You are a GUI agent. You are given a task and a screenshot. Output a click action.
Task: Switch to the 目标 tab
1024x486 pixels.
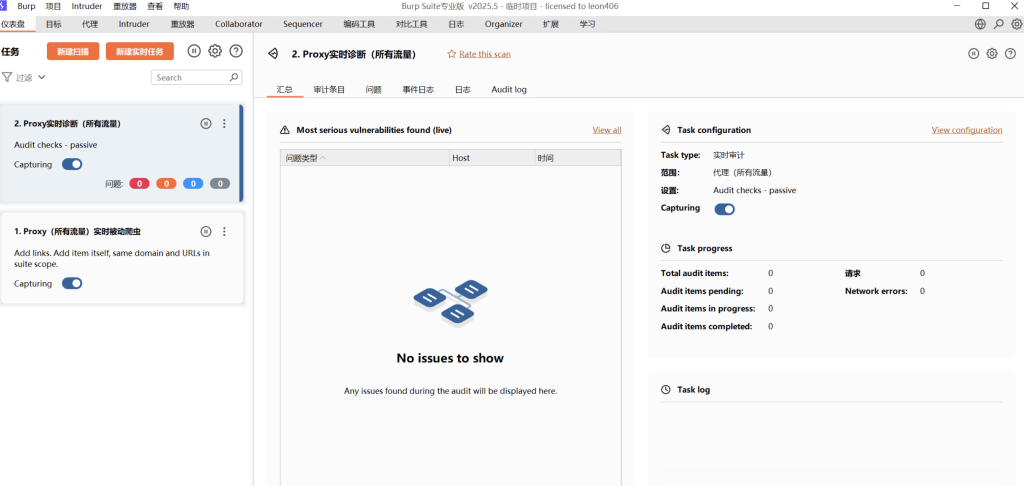54,24
